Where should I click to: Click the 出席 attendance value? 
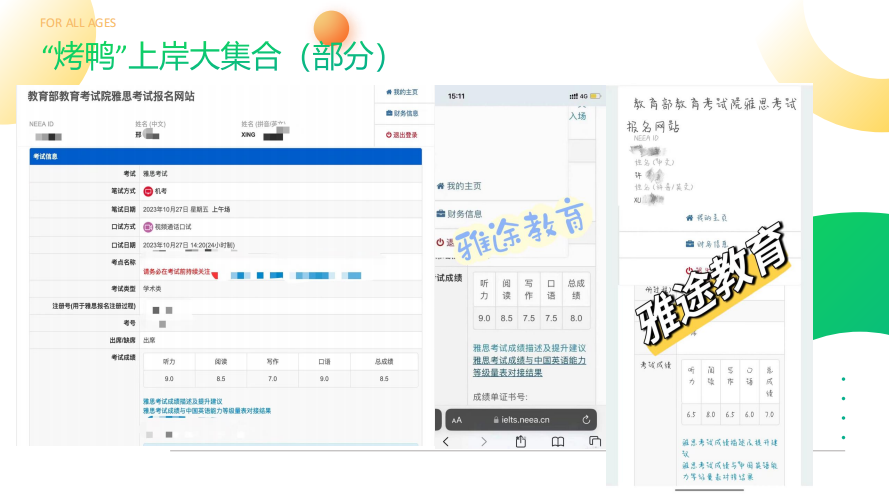pos(149,340)
